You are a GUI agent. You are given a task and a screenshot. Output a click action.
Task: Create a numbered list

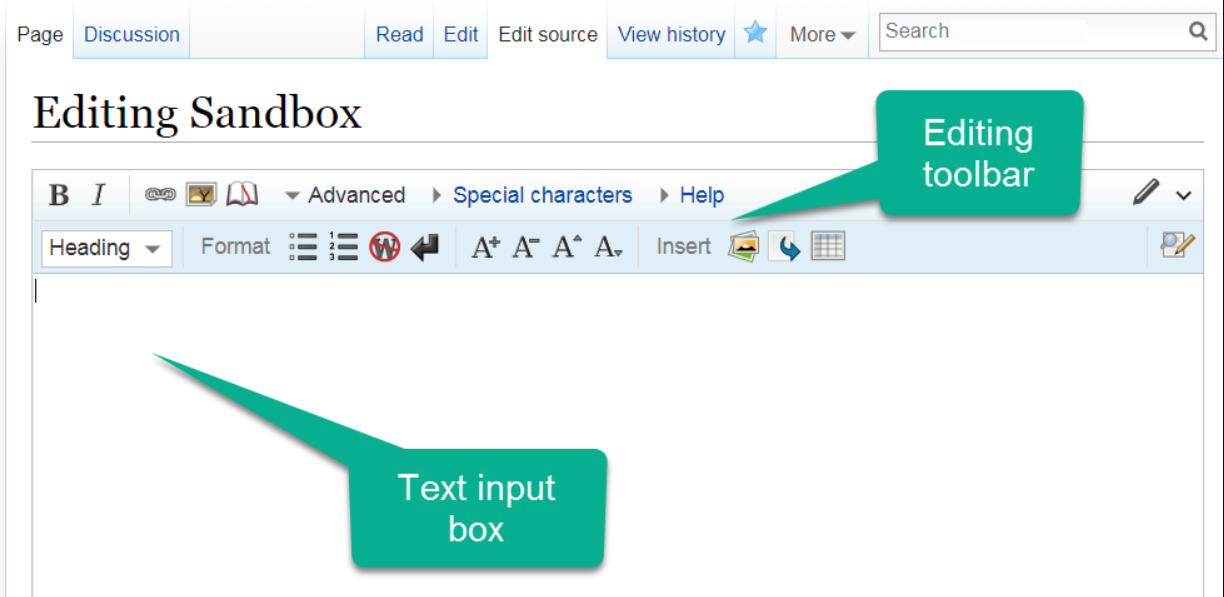tap(343, 247)
